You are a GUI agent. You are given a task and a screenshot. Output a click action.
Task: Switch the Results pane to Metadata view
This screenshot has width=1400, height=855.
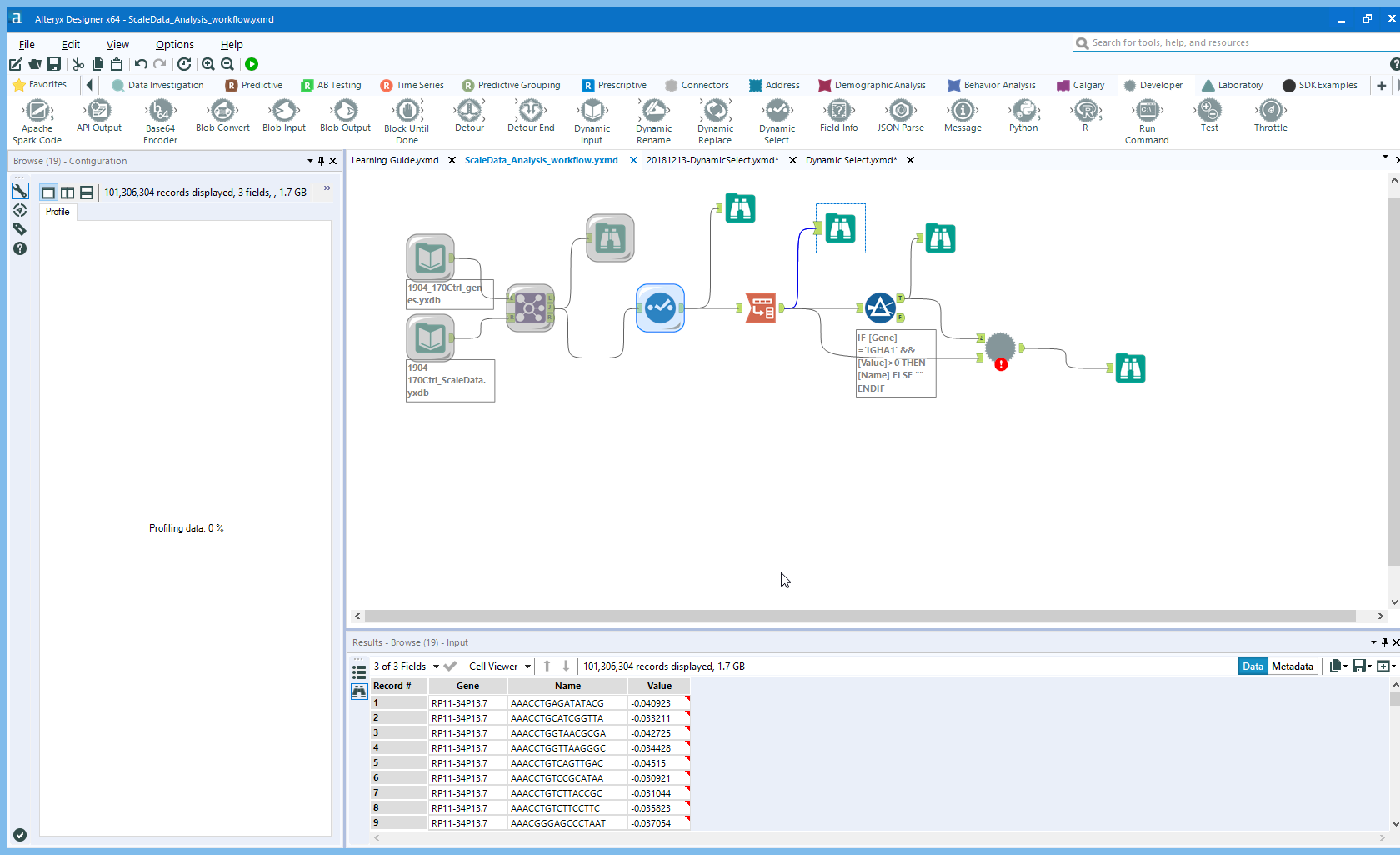click(1292, 666)
